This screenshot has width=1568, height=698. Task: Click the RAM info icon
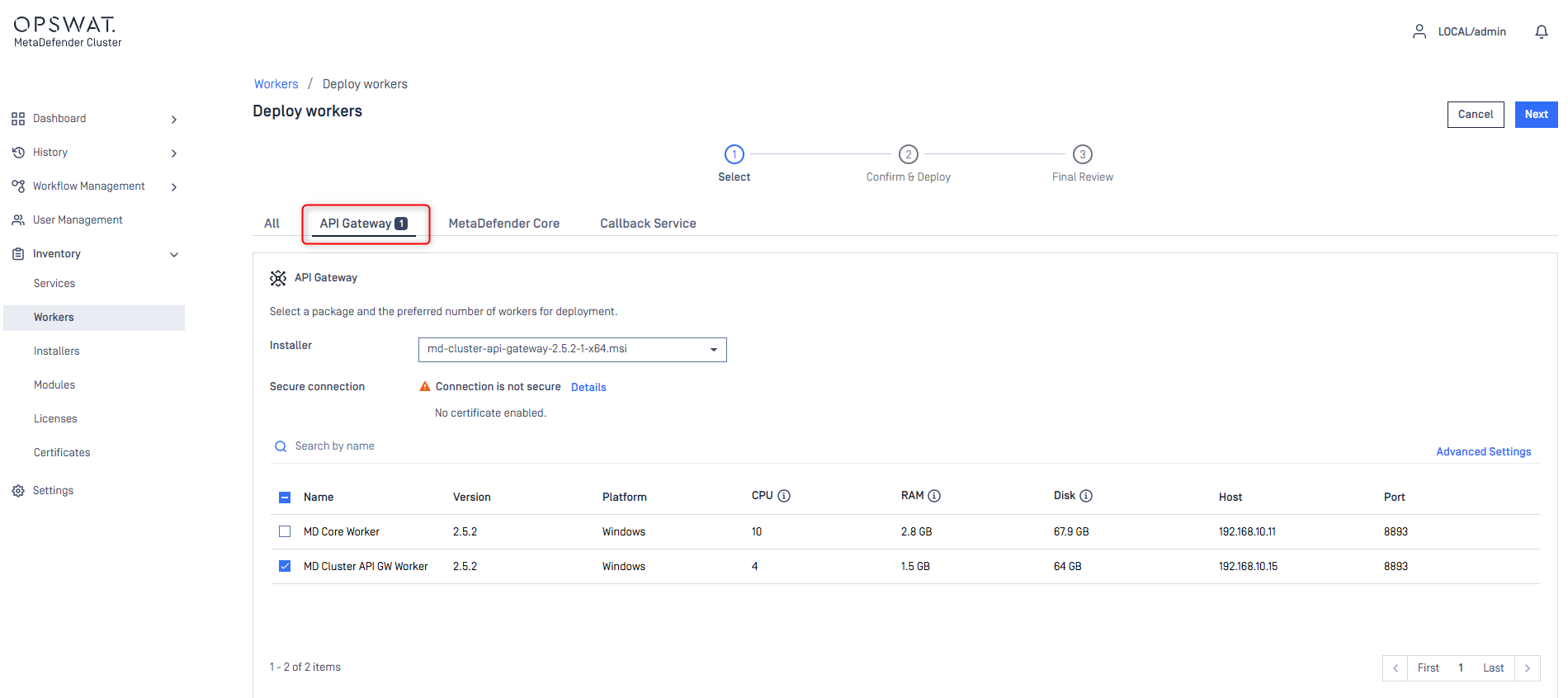click(934, 496)
